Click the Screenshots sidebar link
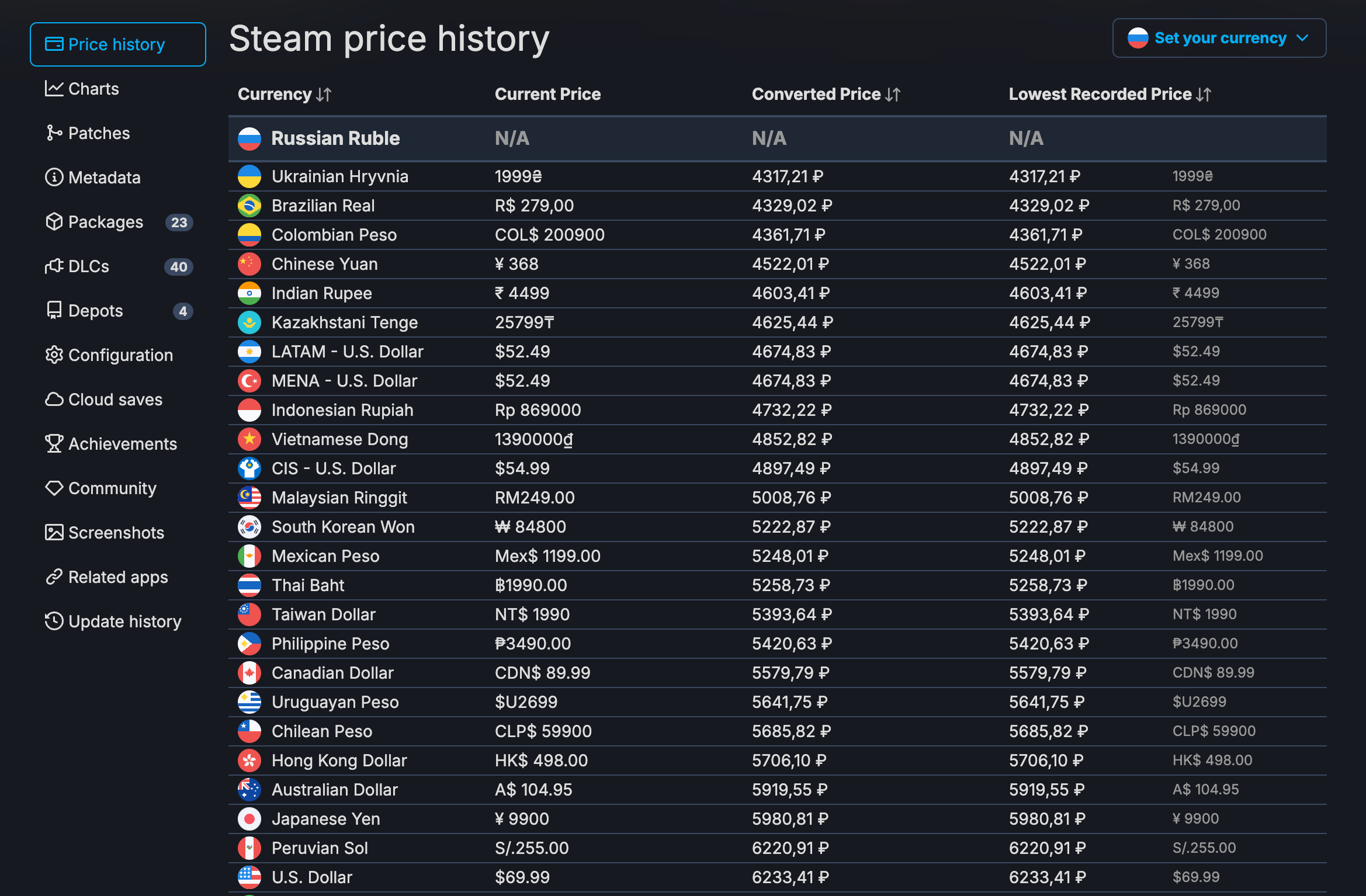 (x=116, y=533)
